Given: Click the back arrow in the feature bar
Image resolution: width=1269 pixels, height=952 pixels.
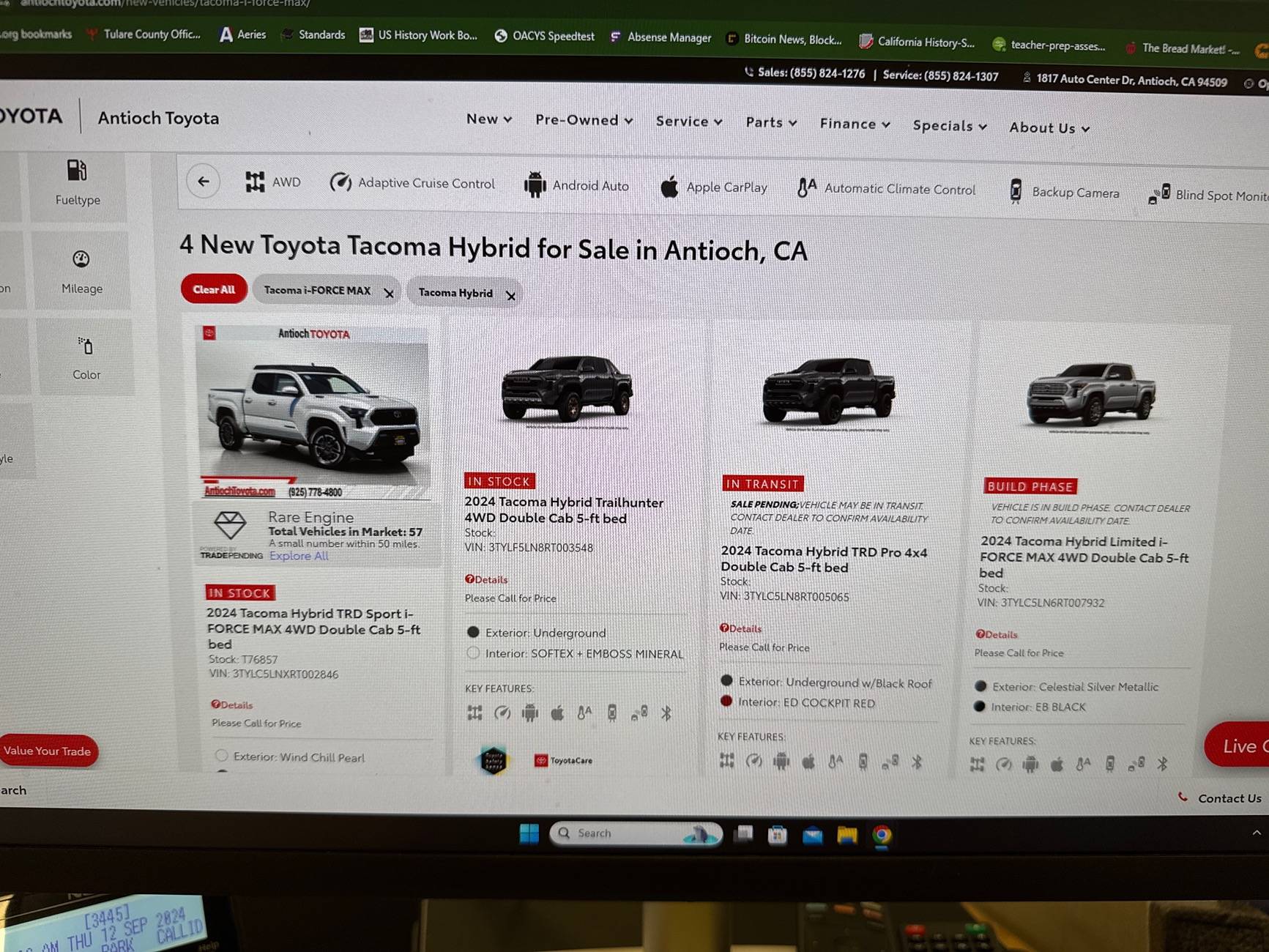Looking at the screenshot, I should pos(204,181).
